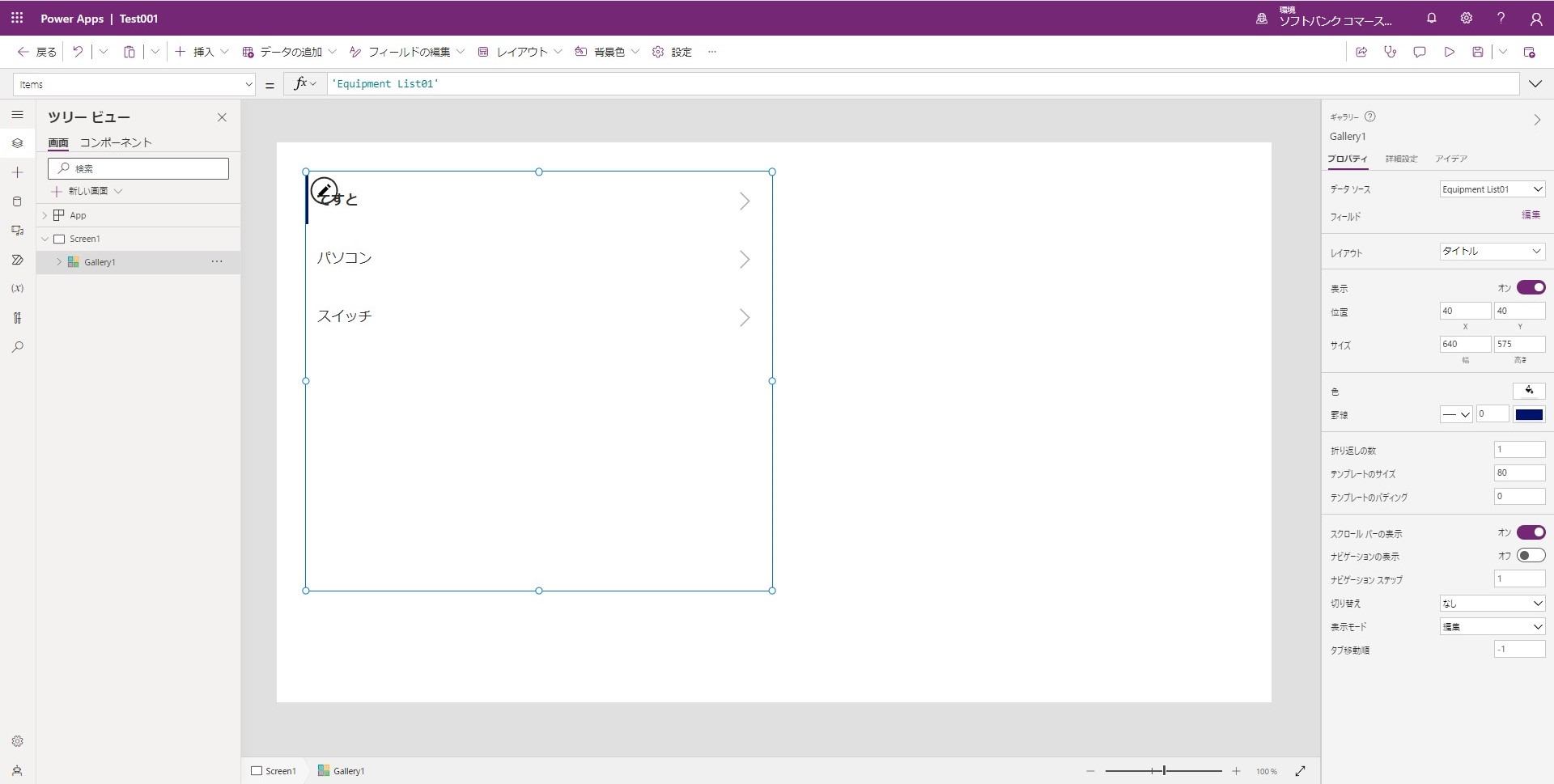Open the data cylinder icon in left rail
The image size is (1554, 784).
(17, 201)
